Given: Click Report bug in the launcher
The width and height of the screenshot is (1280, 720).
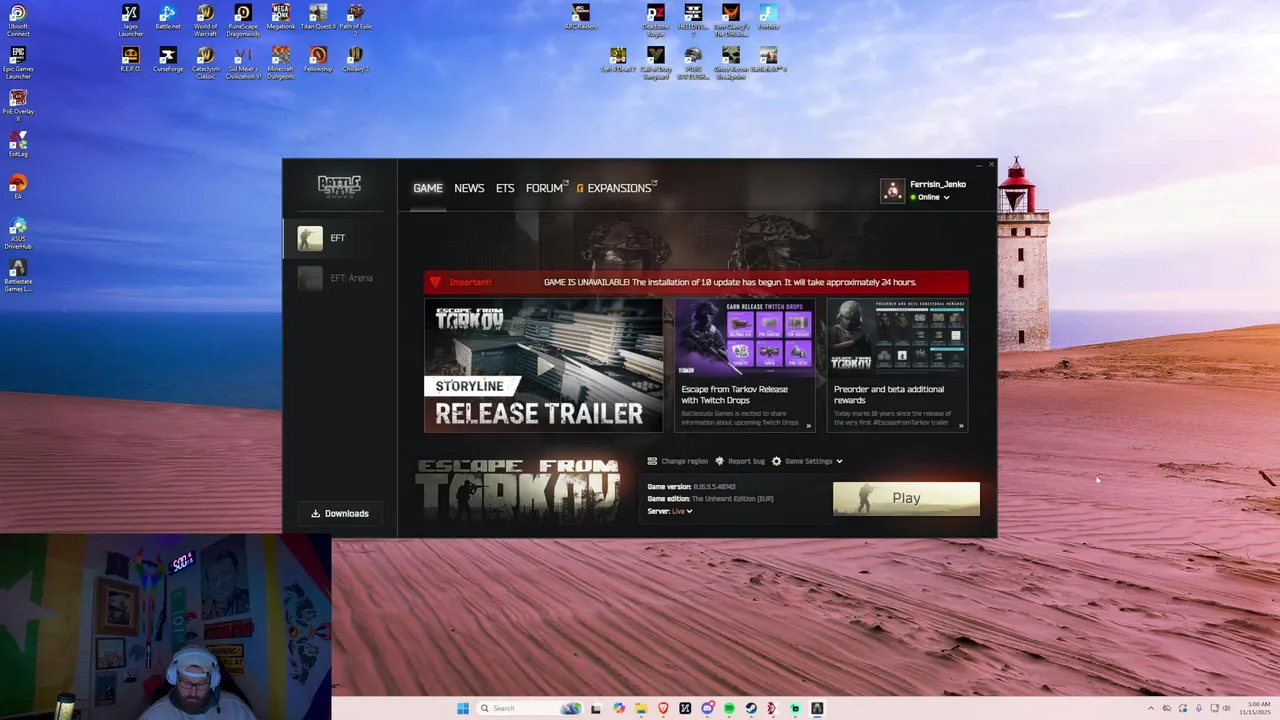Looking at the screenshot, I should 740,461.
